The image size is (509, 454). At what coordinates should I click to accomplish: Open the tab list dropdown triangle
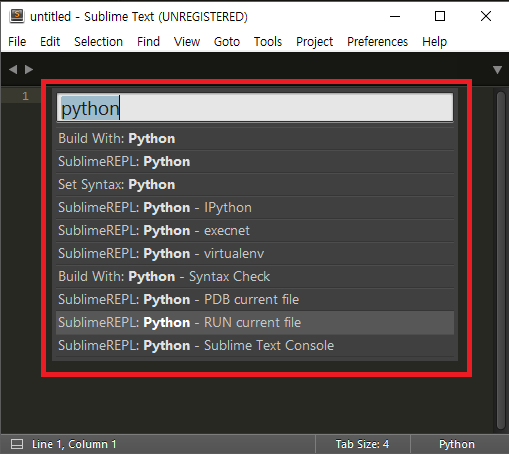click(x=497, y=70)
